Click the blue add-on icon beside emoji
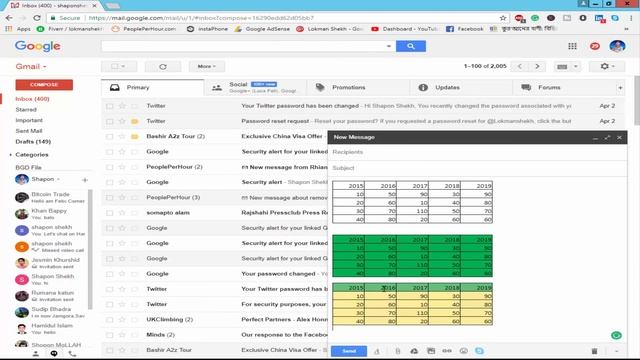The image size is (640, 360). point(479,351)
